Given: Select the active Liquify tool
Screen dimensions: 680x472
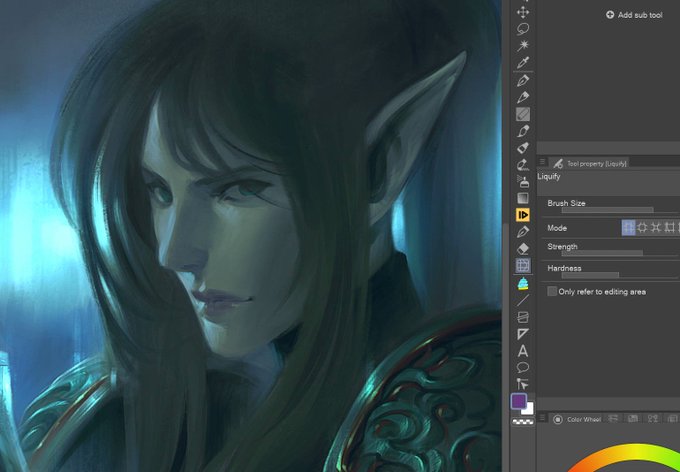Looking at the screenshot, I should tap(523, 266).
